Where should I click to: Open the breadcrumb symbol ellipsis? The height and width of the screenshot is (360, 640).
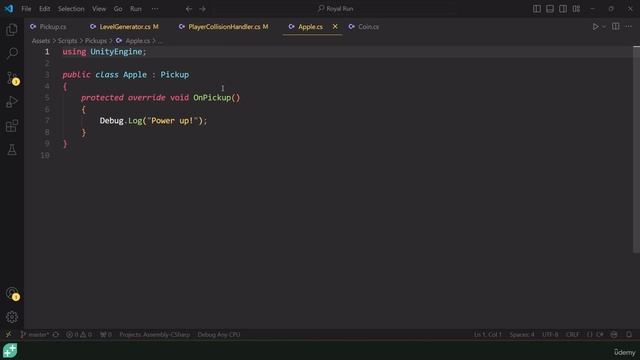coord(160,41)
